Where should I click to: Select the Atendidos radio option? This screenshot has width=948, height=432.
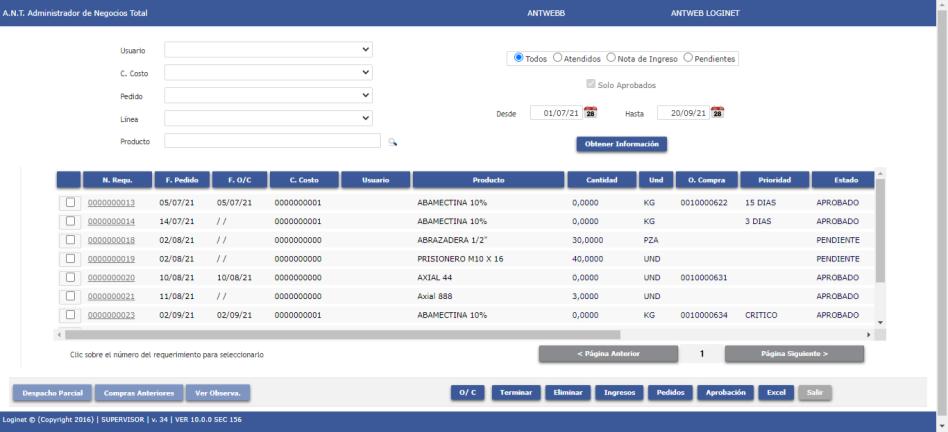(x=557, y=58)
